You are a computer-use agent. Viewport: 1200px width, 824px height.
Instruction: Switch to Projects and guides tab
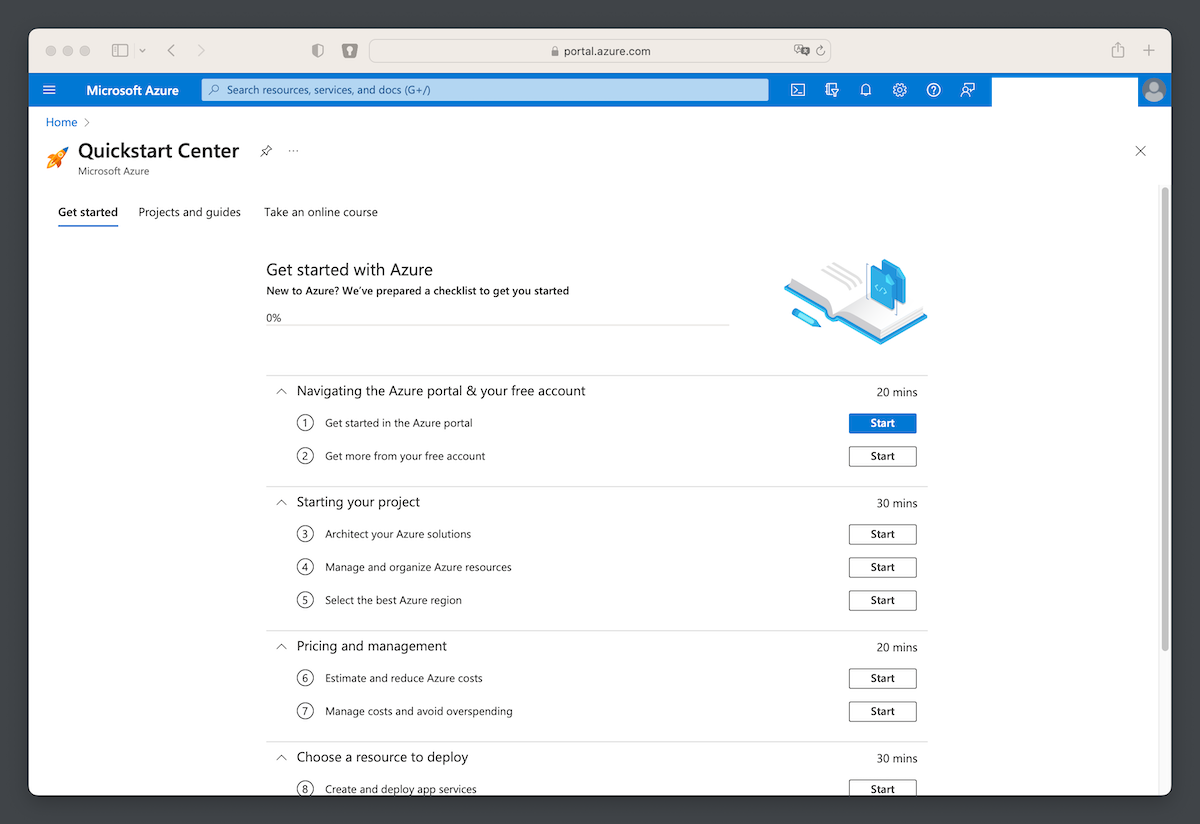(x=190, y=212)
